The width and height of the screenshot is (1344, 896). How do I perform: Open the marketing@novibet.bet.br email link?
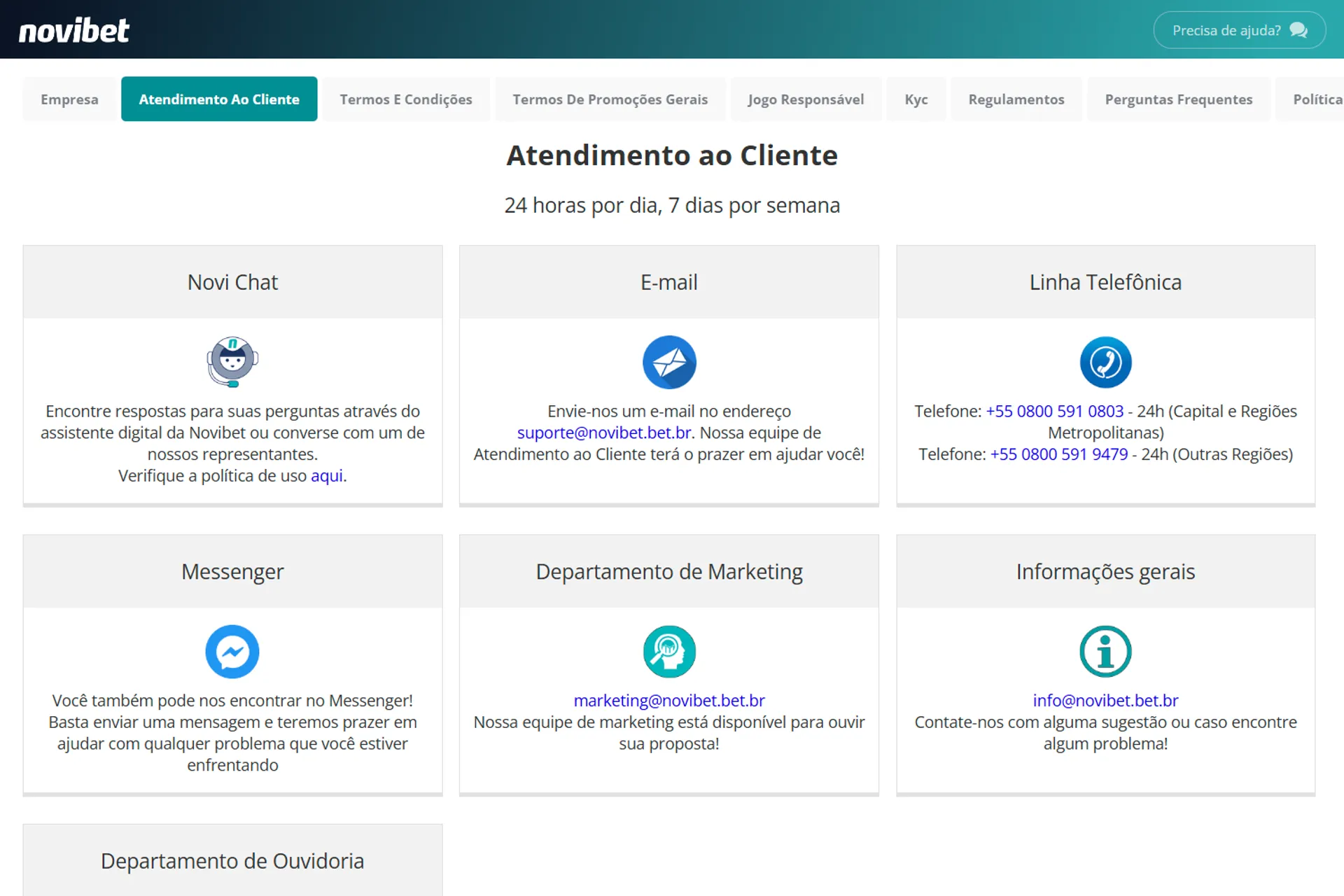coord(669,701)
